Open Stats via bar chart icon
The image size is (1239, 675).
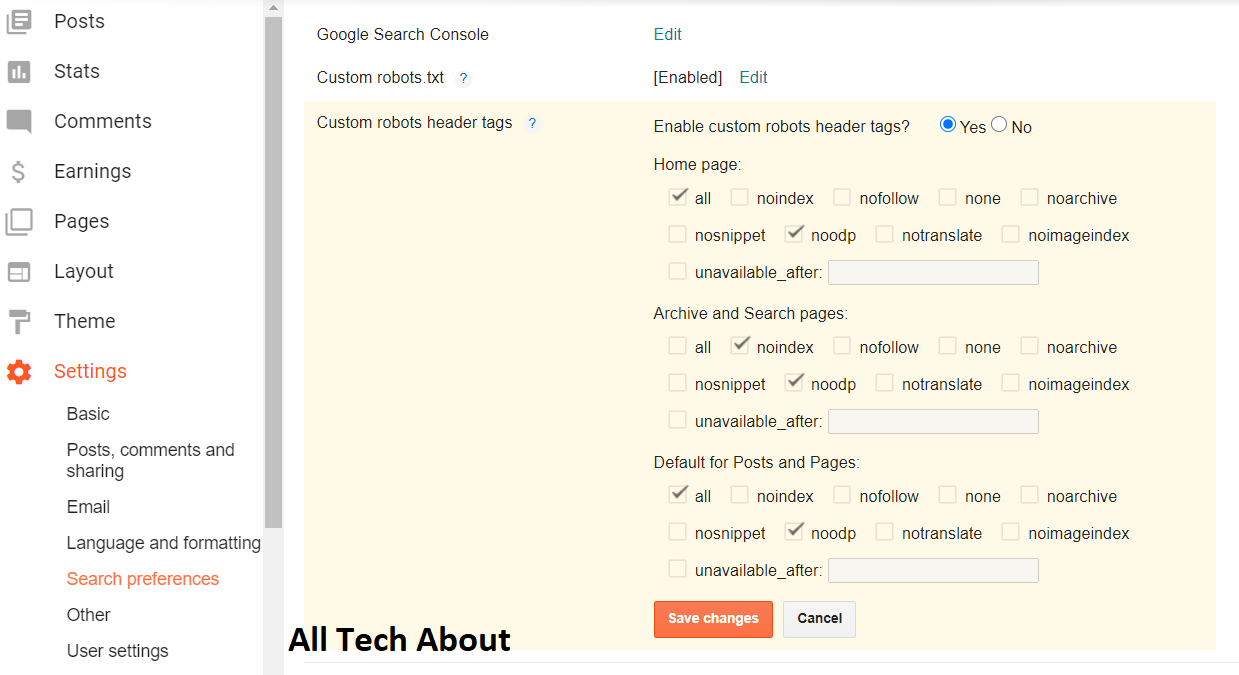pos(19,71)
